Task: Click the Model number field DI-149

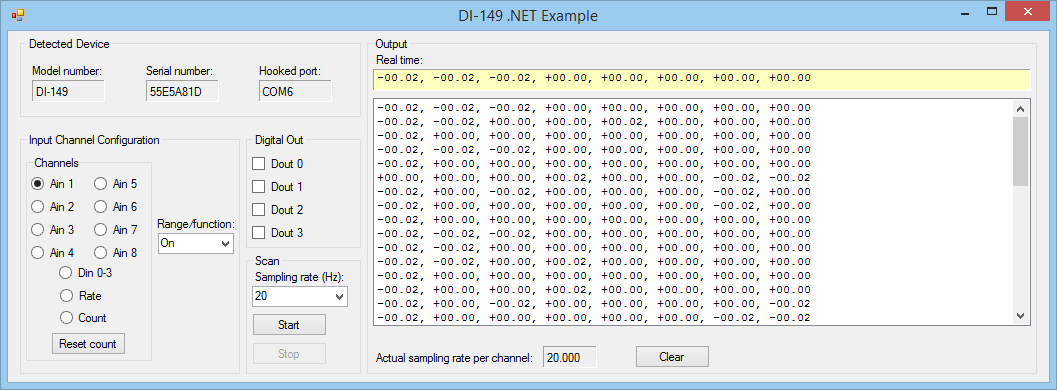Action: pyautogui.click(x=68, y=92)
